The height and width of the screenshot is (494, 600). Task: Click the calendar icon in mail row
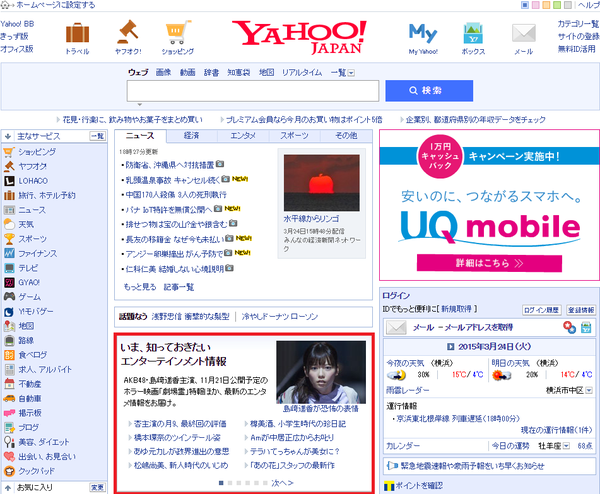click(x=586, y=328)
